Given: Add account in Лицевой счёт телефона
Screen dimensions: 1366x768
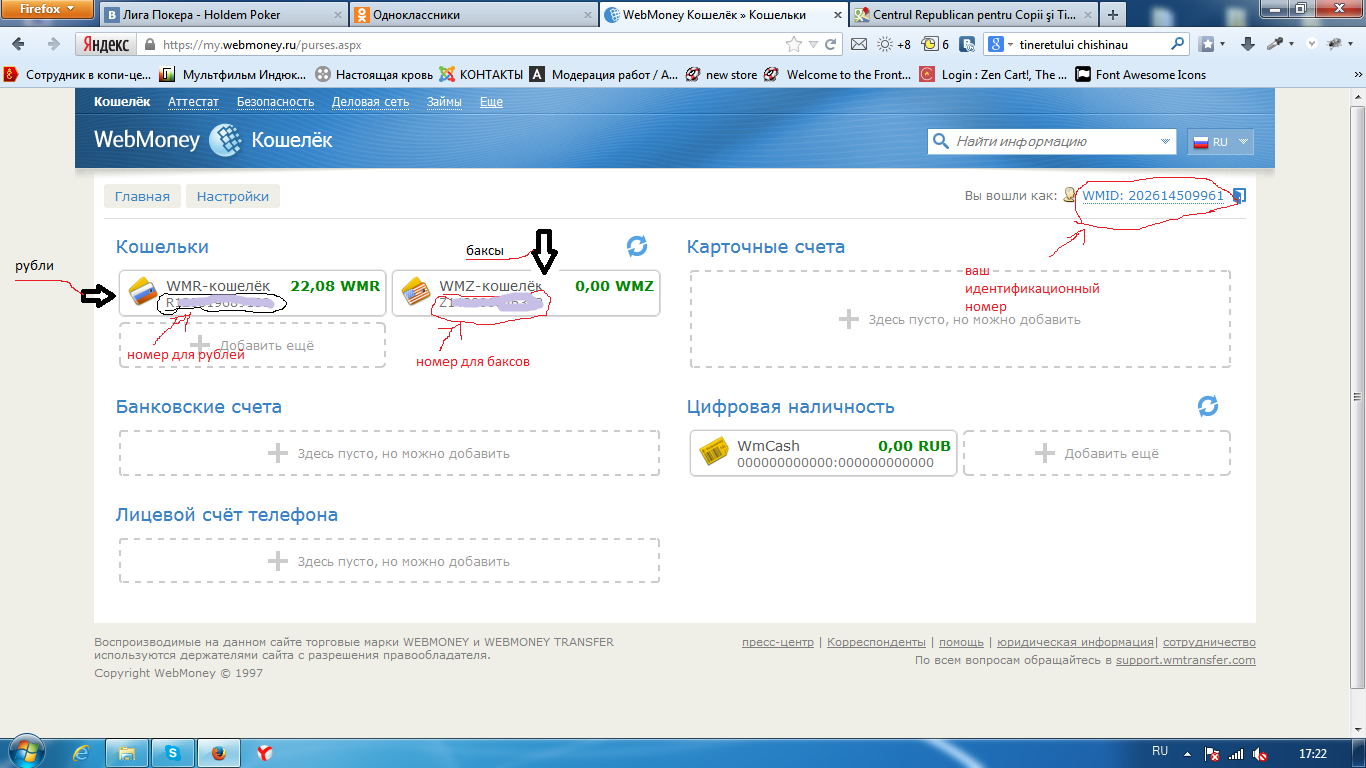Looking at the screenshot, I should click(x=389, y=561).
